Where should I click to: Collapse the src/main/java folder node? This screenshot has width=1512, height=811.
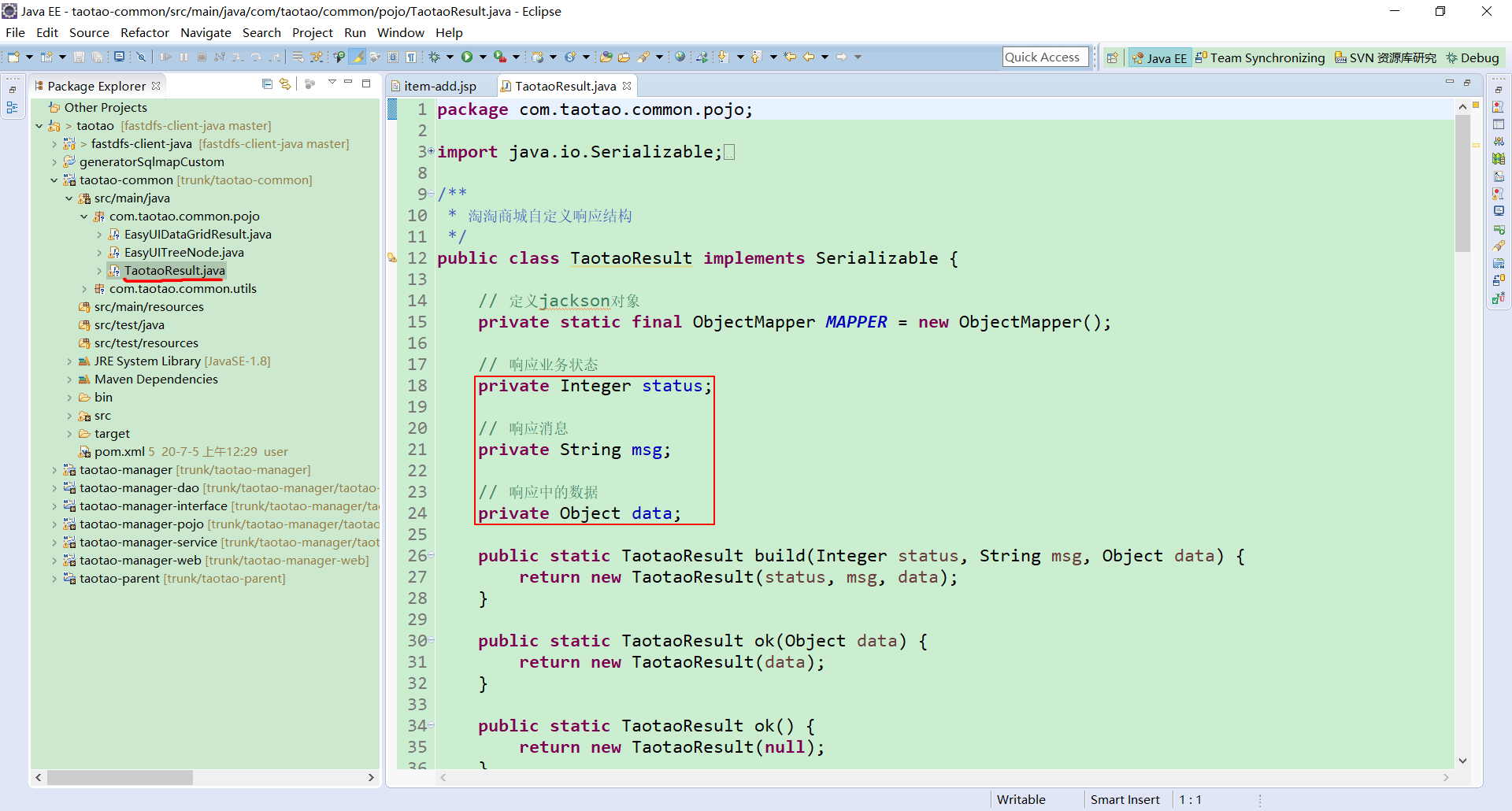[x=69, y=198]
